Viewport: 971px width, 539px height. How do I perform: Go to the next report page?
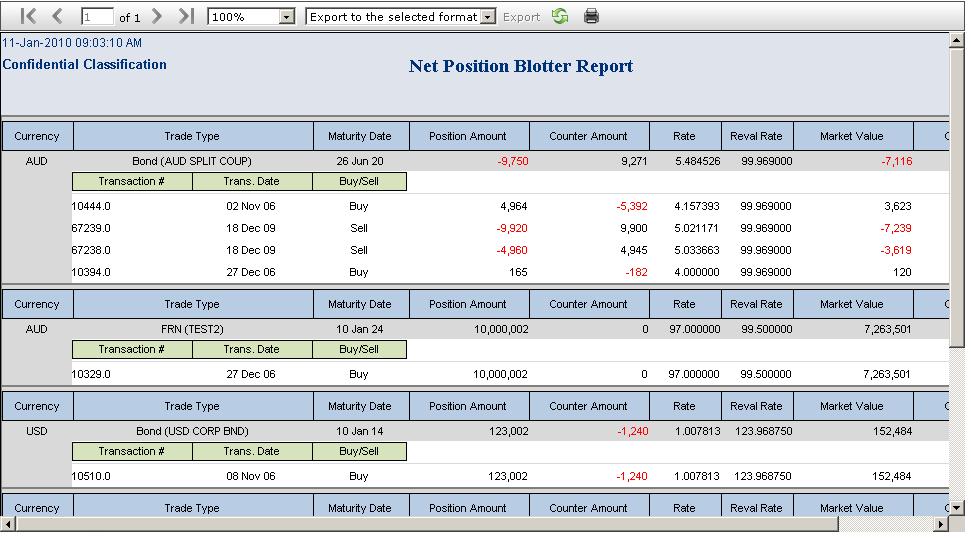(157, 16)
